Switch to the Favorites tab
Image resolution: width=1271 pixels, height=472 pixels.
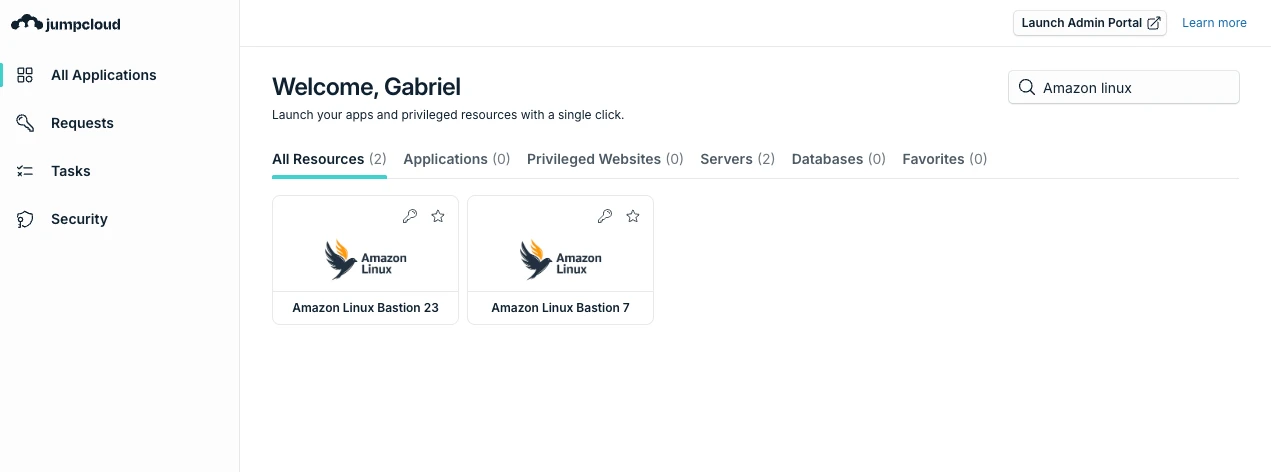tap(945, 159)
